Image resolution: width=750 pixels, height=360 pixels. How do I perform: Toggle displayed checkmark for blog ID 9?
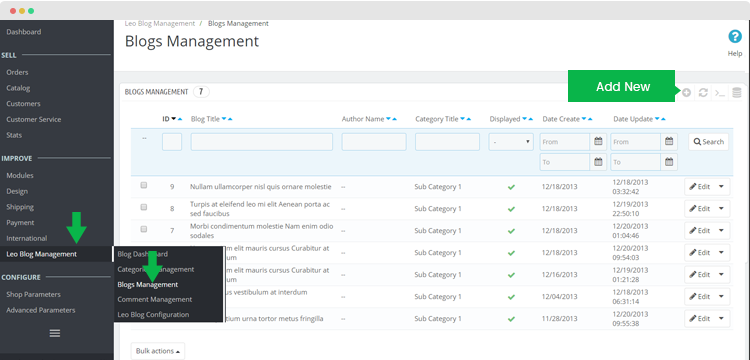pyautogui.click(x=511, y=187)
